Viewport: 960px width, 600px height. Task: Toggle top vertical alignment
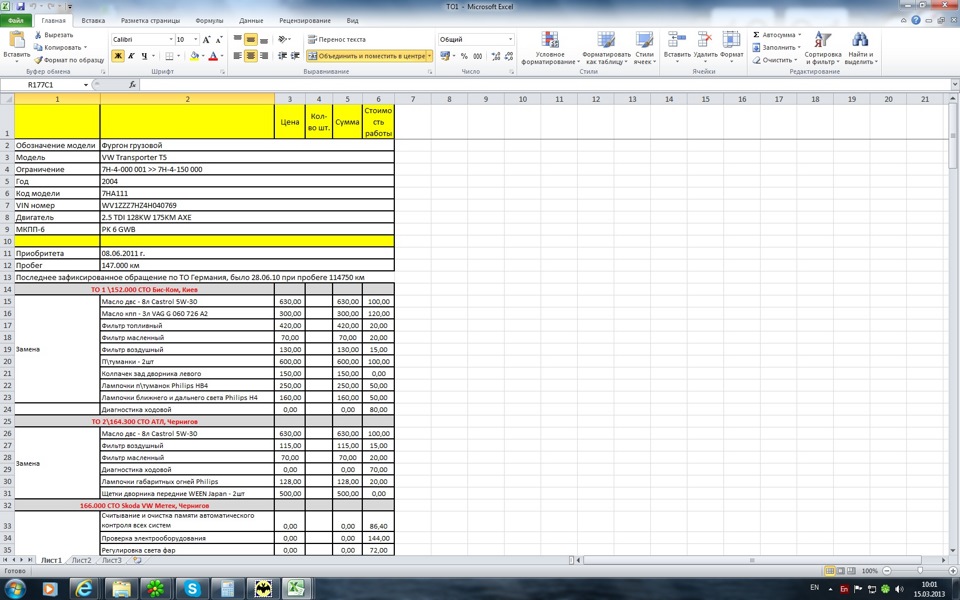coord(238,39)
